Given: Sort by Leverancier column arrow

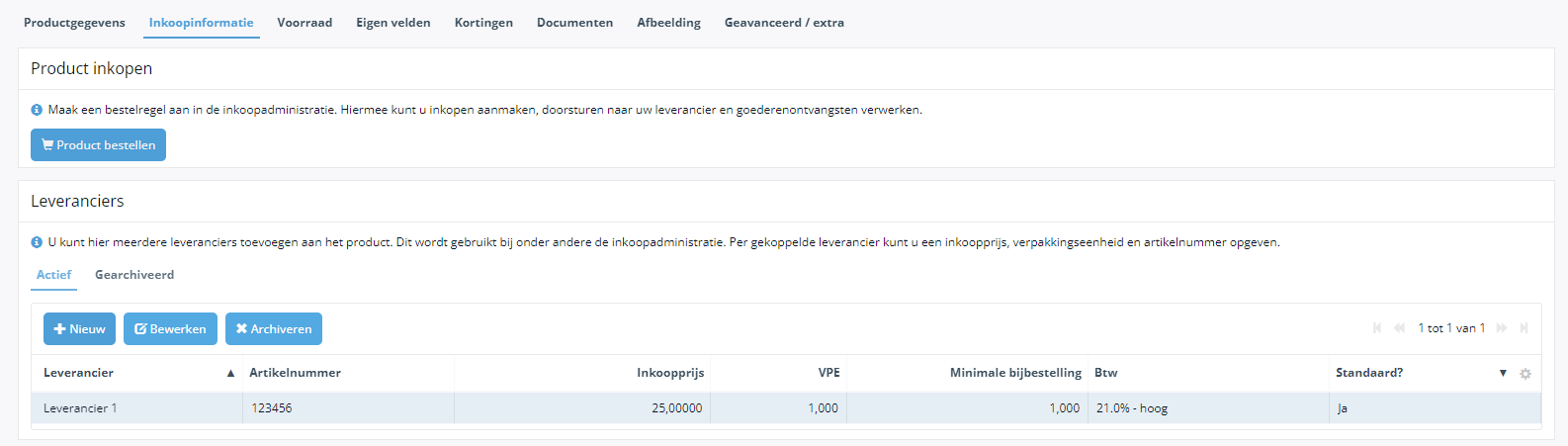Looking at the screenshot, I should pos(230,374).
